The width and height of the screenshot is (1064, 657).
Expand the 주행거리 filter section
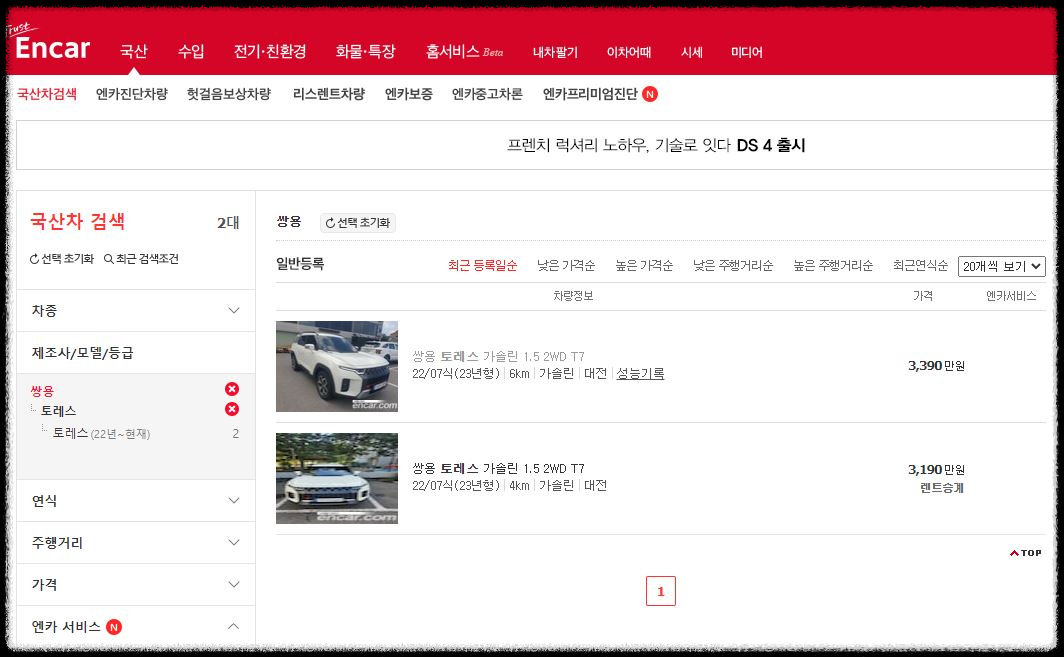click(x=136, y=543)
